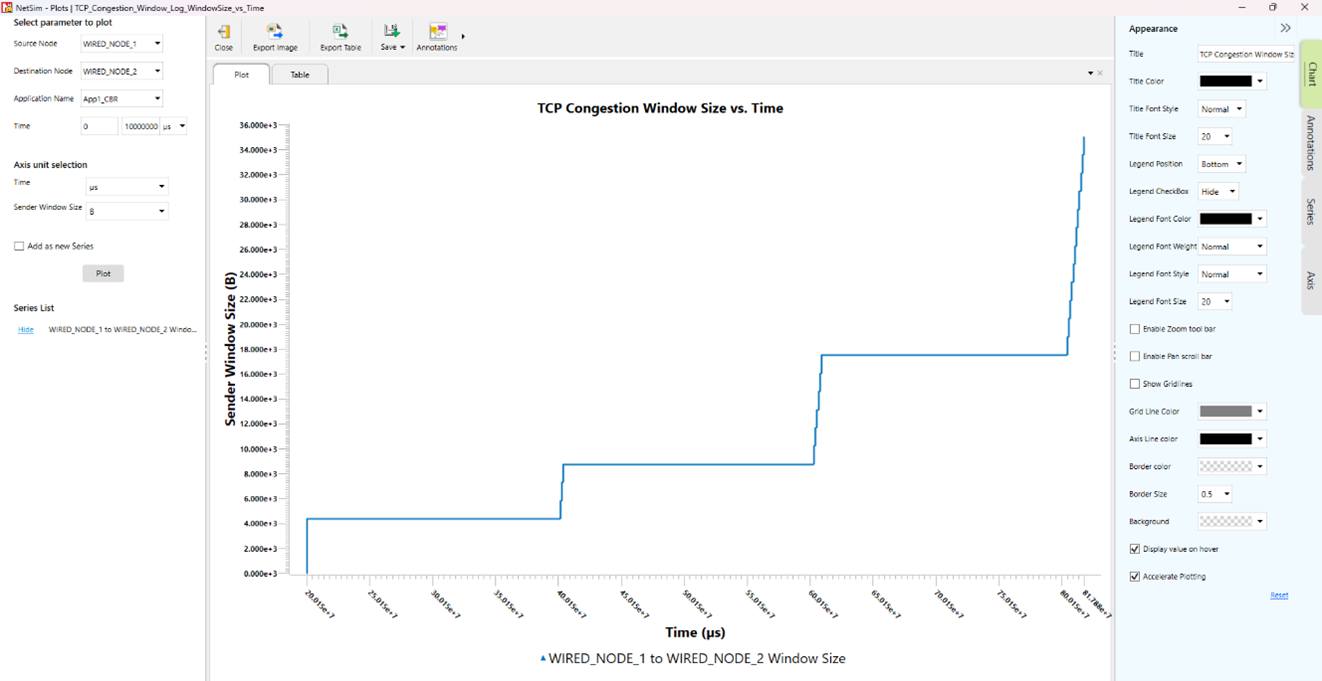Screen dimensions: 1322x681
Task: Click the chart Title text field
Action: 1246,54
